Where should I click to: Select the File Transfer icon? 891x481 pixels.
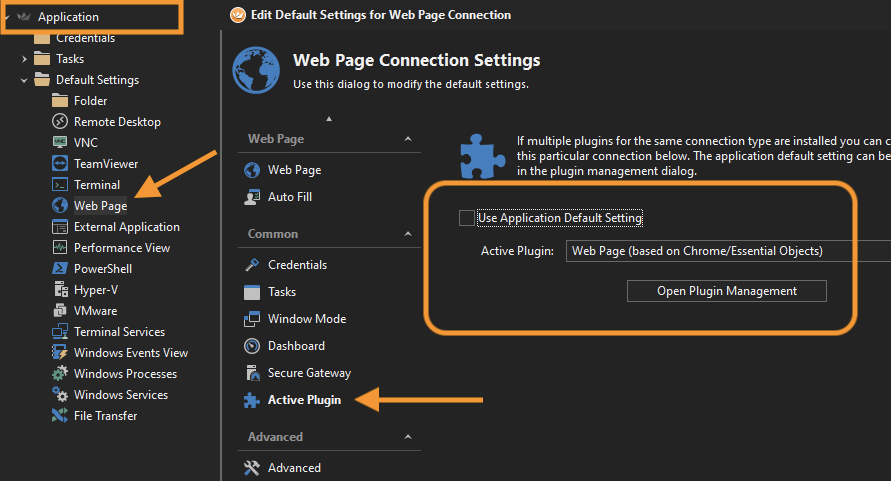coord(59,416)
